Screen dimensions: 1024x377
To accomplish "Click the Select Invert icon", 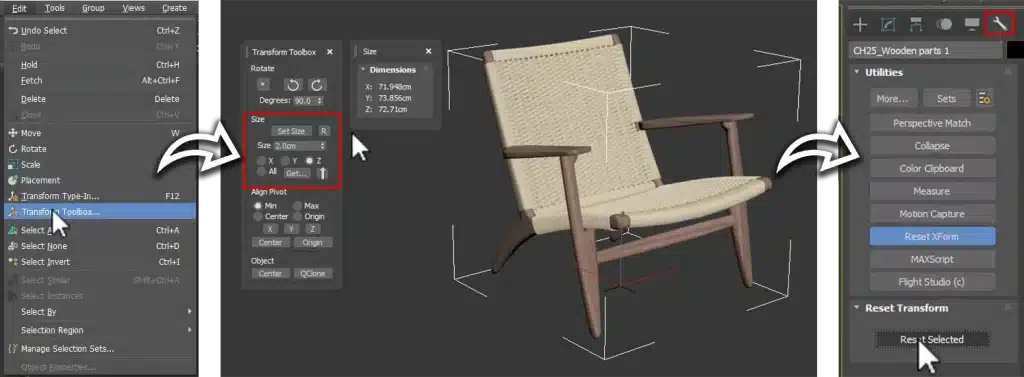I will 12,261.
